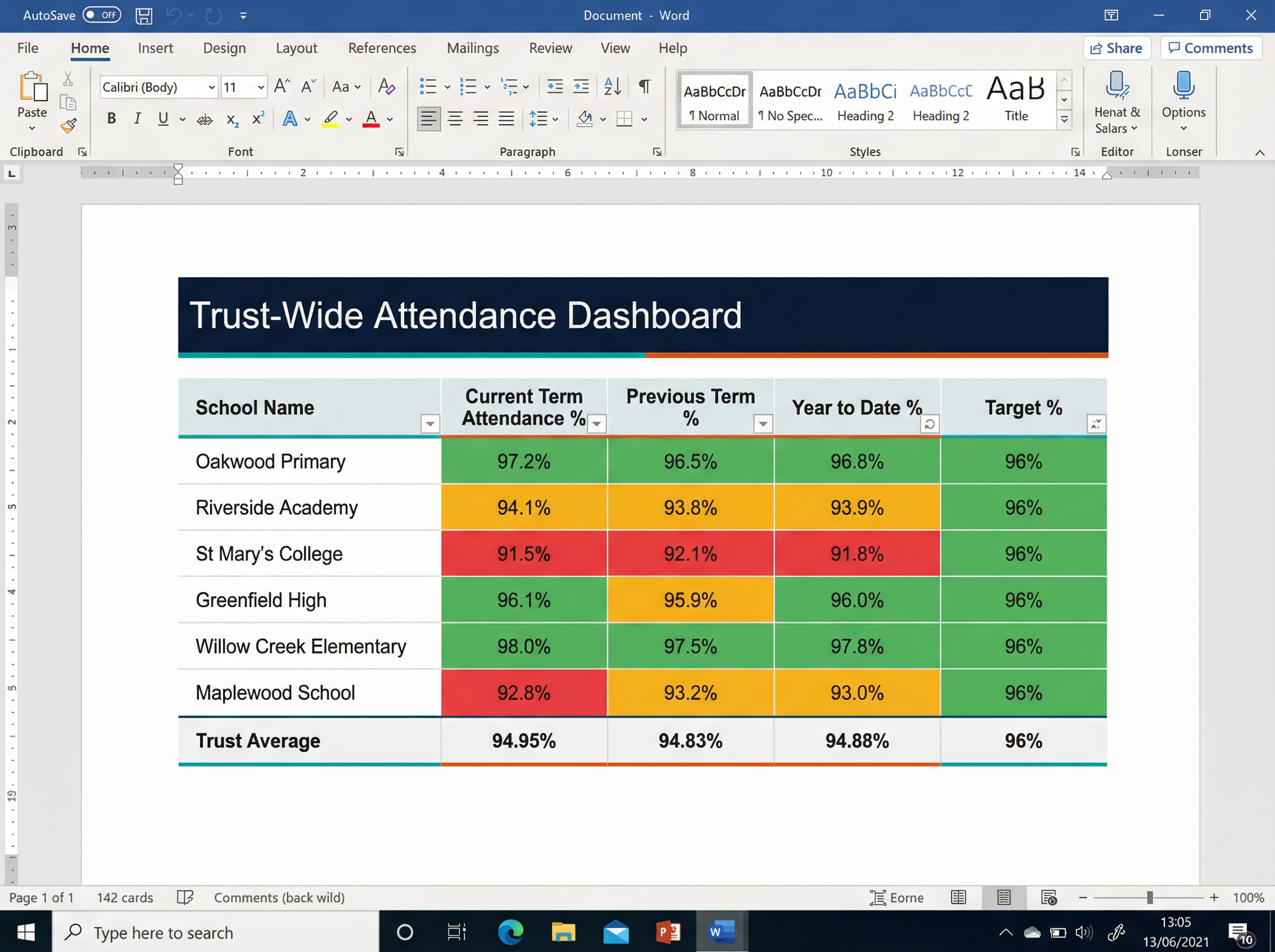
Task: Toggle Italic formatting
Action: pos(137,118)
